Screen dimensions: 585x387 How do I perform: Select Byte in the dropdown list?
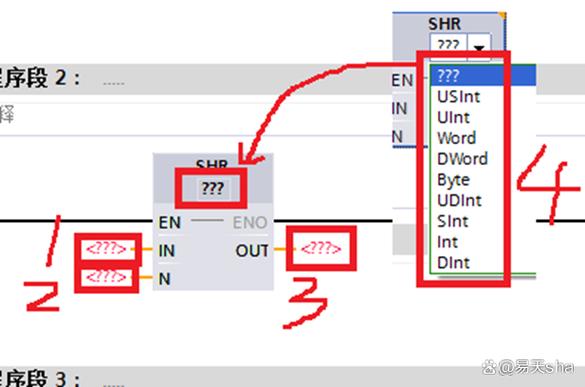[x=453, y=180]
